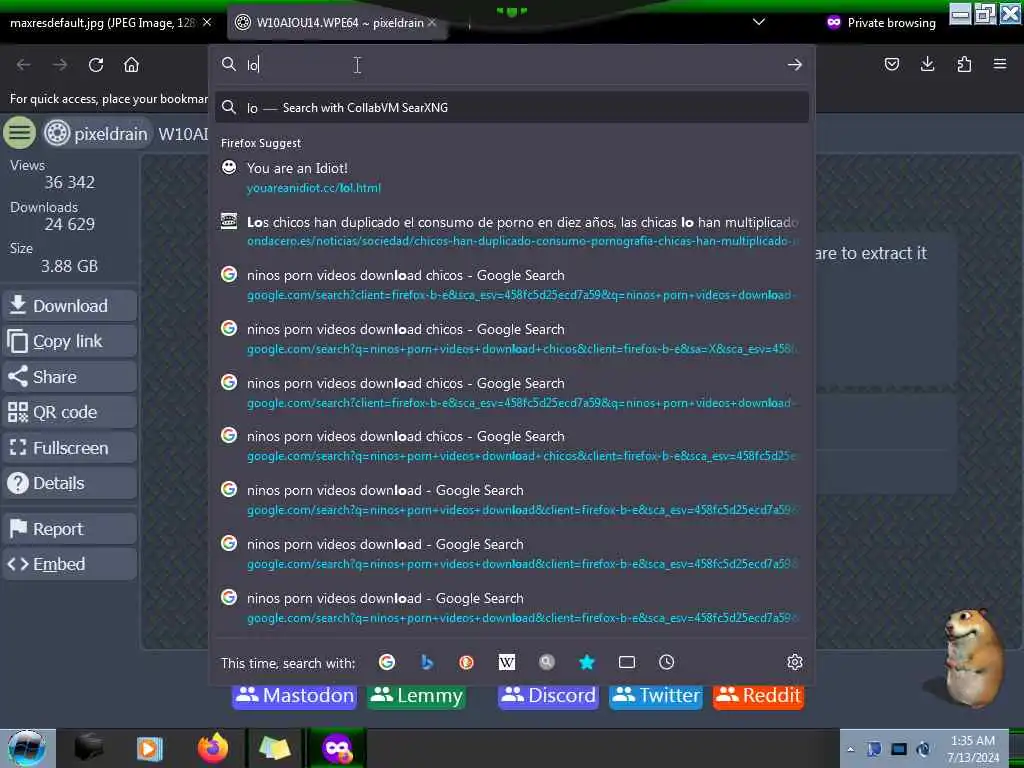Screen dimensions: 1024x768
Task: Open the Firefox home page
Action: (x=131, y=65)
